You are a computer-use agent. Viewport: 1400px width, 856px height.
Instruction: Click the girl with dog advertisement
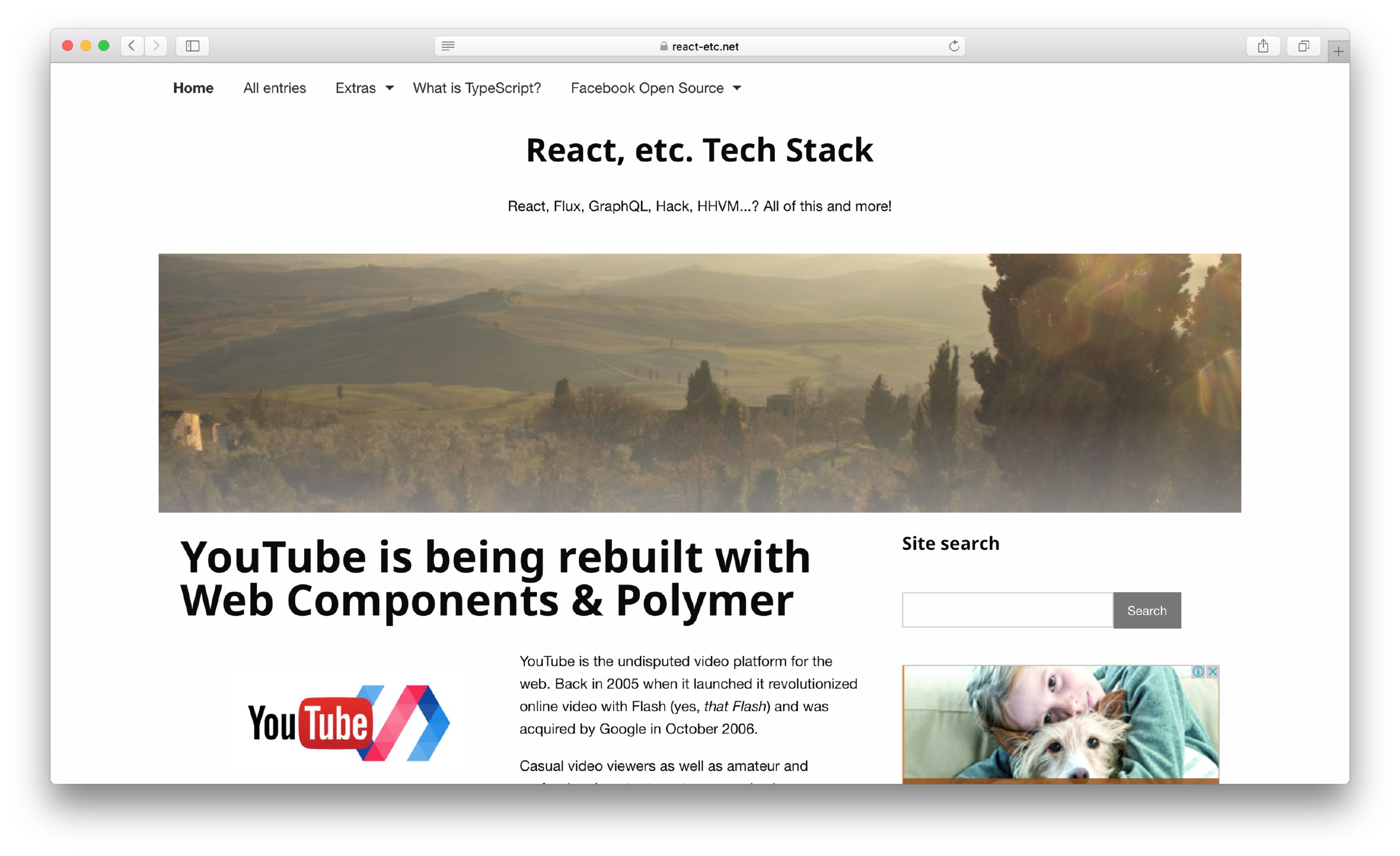tap(1060, 724)
